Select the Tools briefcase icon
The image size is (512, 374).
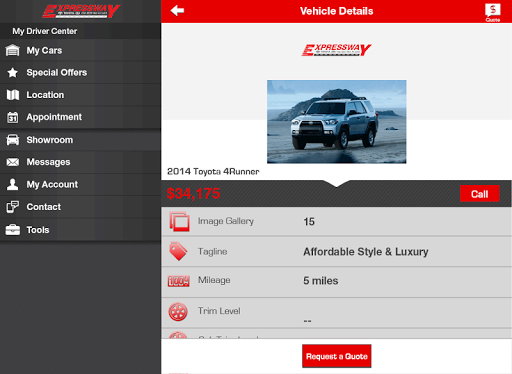[x=13, y=230]
